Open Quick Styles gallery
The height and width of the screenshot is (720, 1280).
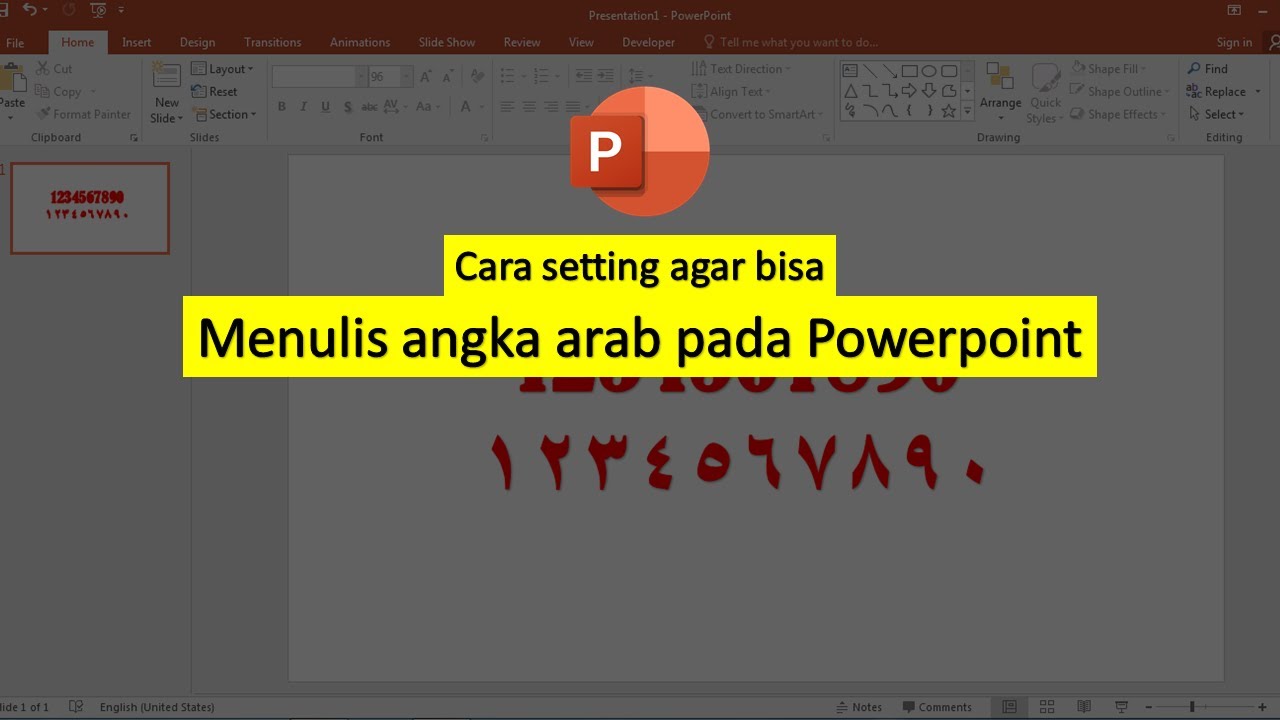tap(1046, 92)
